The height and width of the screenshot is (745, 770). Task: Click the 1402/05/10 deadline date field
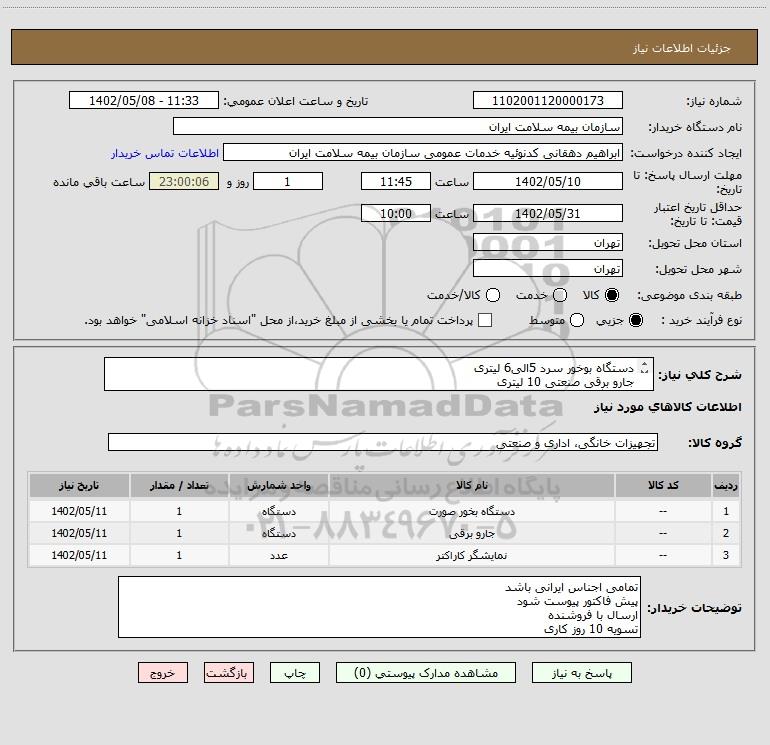548,181
